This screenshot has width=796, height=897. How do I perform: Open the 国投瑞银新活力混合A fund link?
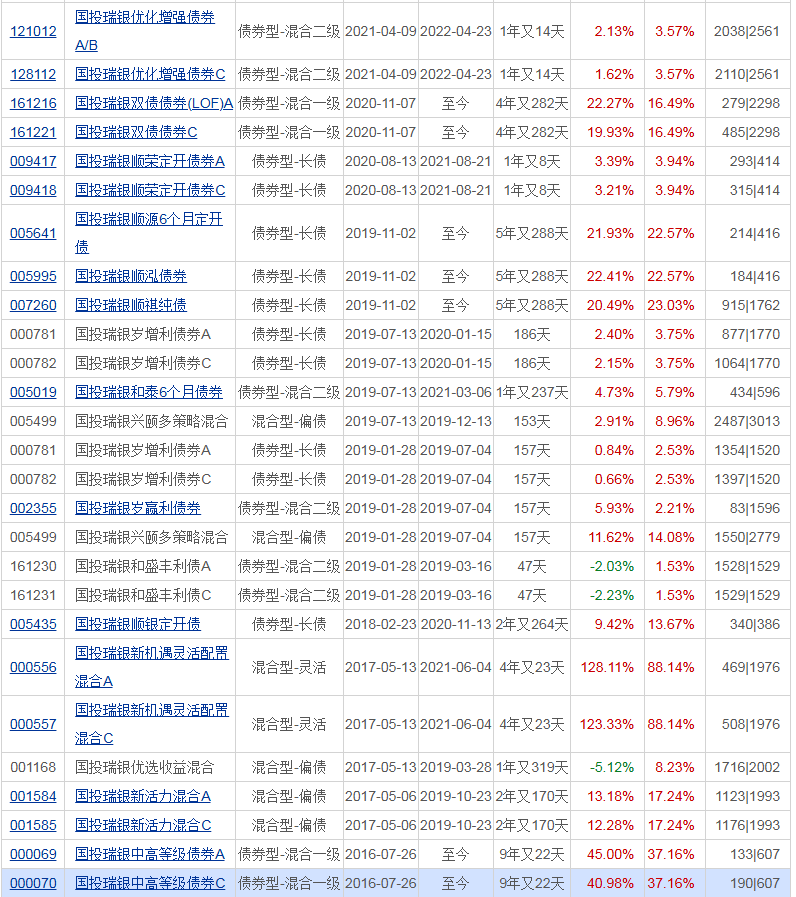143,797
